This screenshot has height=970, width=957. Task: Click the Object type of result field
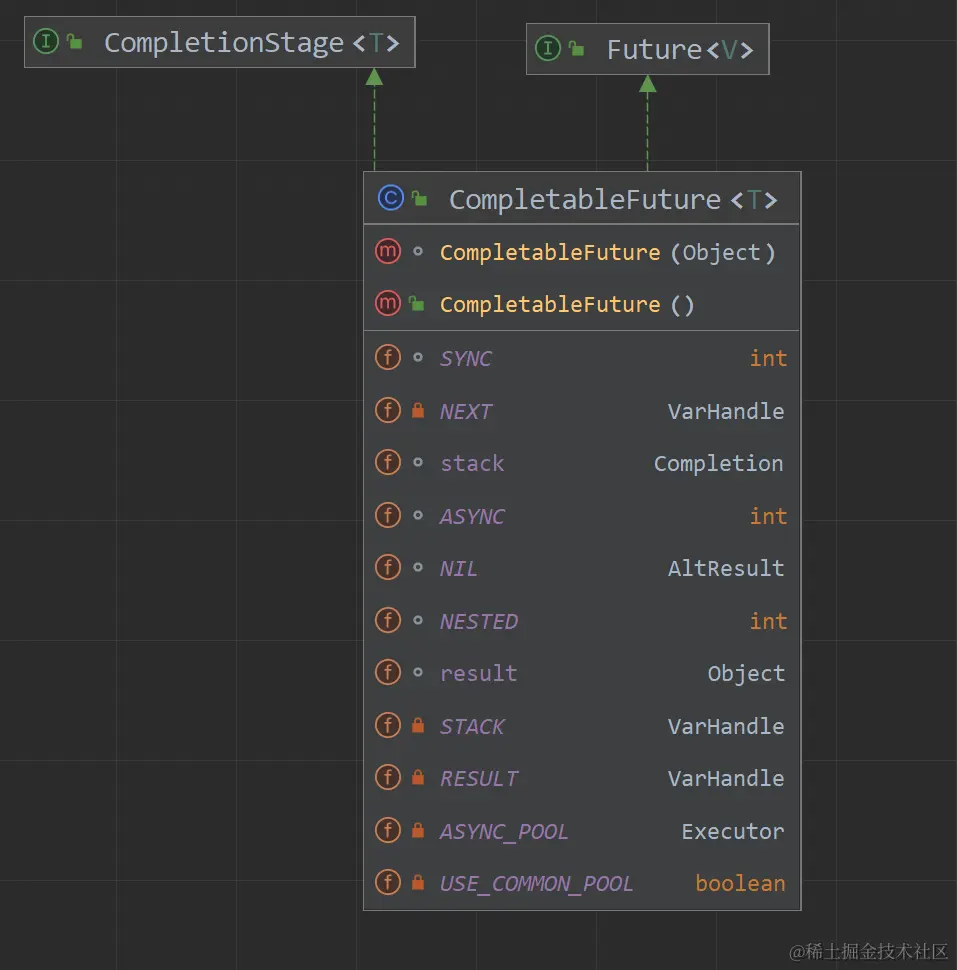tap(746, 674)
